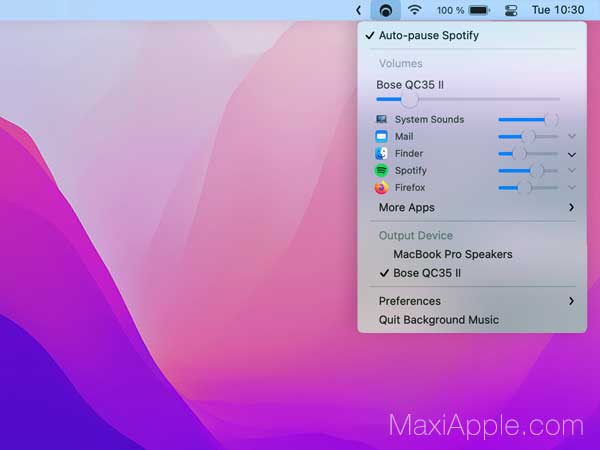
Task: Select MacBook Pro Speakers as output
Action: [x=472, y=254]
